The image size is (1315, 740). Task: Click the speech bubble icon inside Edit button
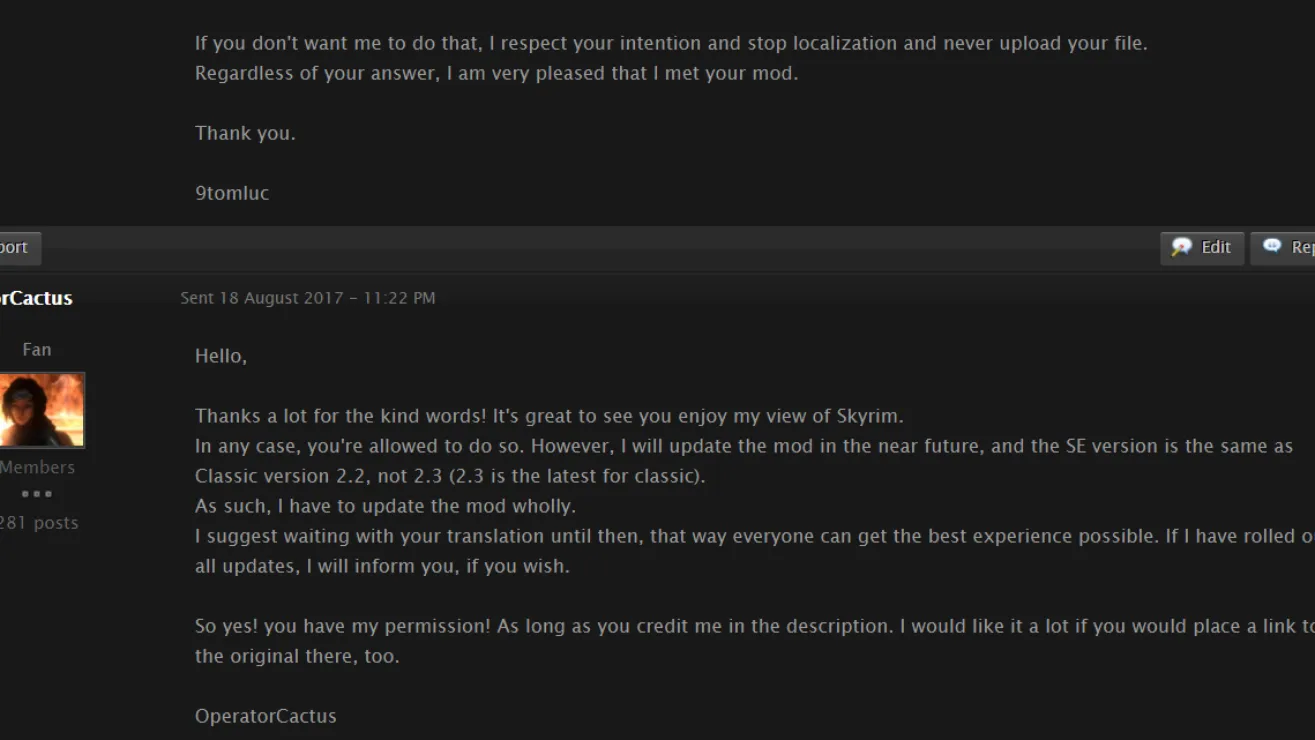coord(1181,247)
